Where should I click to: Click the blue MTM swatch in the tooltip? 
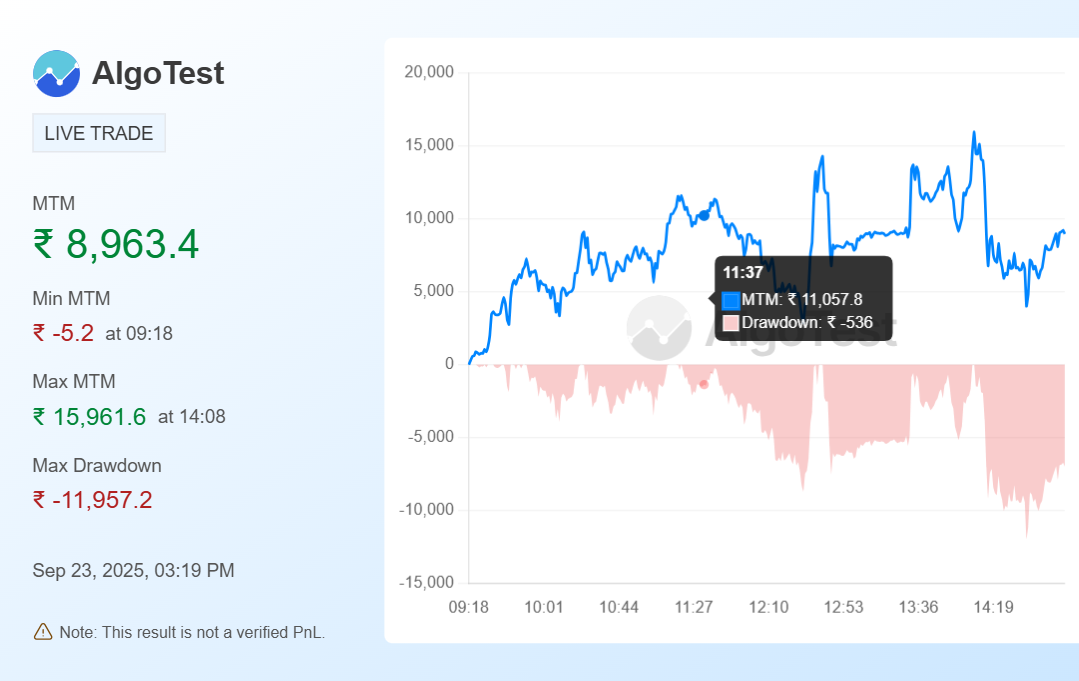tap(731, 300)
